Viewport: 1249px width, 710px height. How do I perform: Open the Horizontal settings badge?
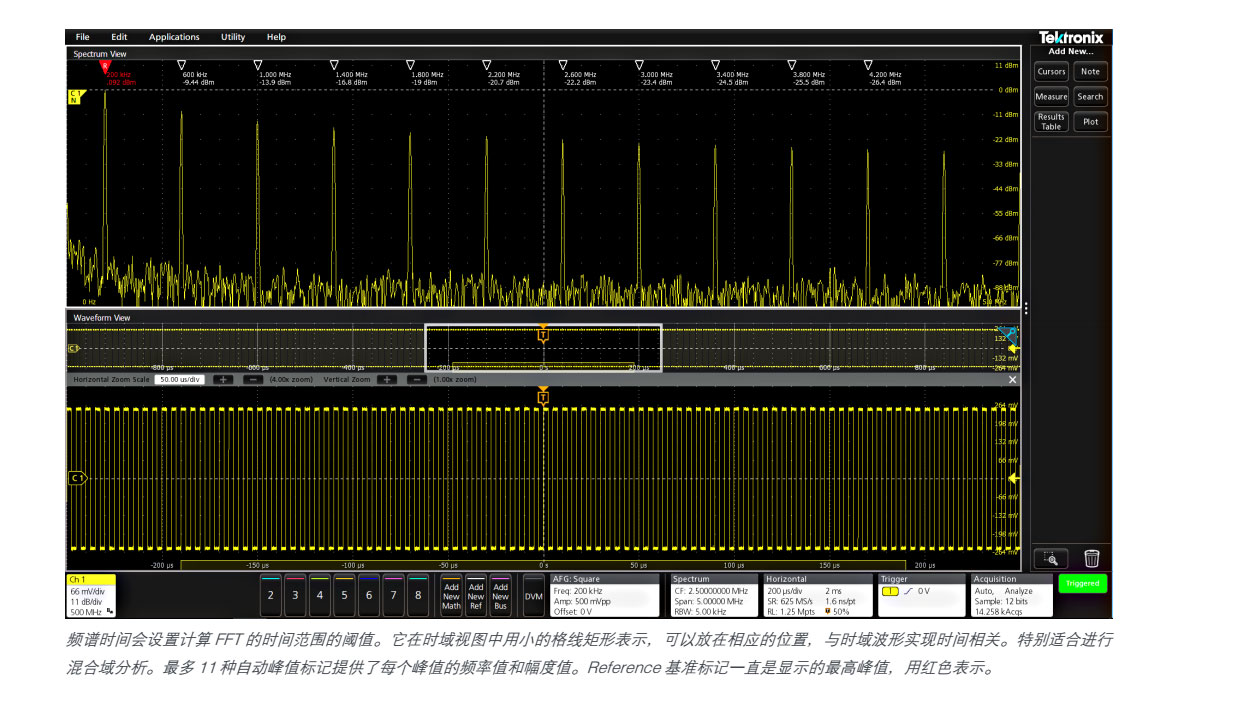(x=817, y=595)
